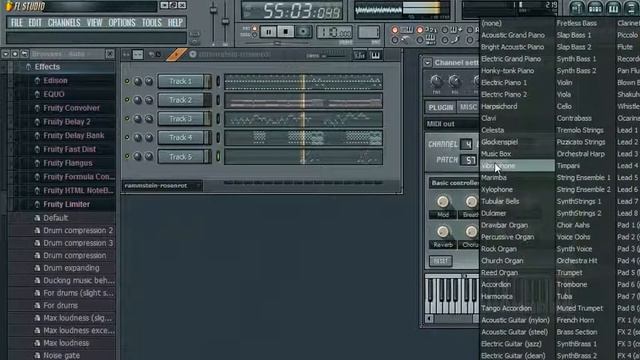This screenshot has width=640, height=360.
Task: Open the Channel settings menu arrow
Action: coord(427,63)
